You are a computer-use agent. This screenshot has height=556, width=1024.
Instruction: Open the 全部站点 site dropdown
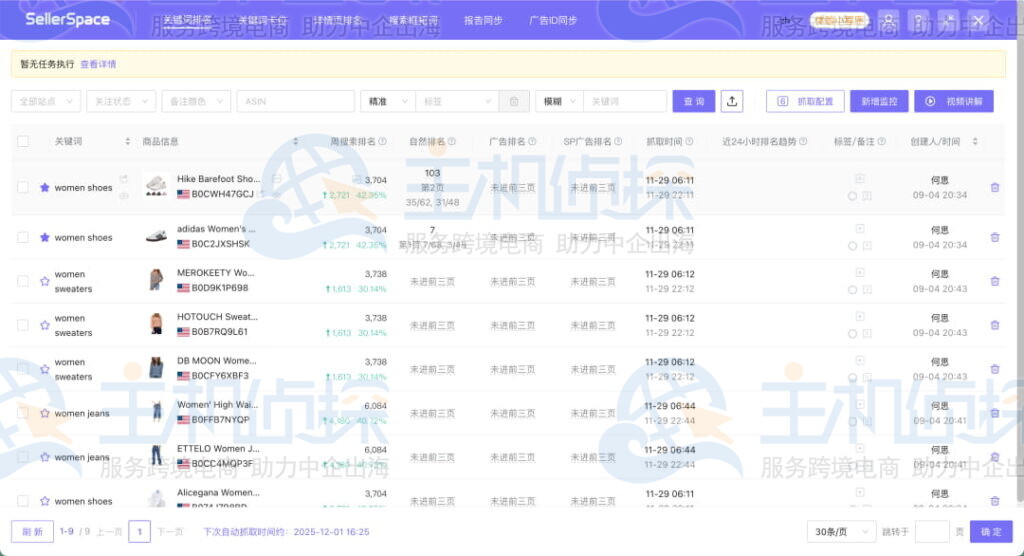(x=46, y=101)
